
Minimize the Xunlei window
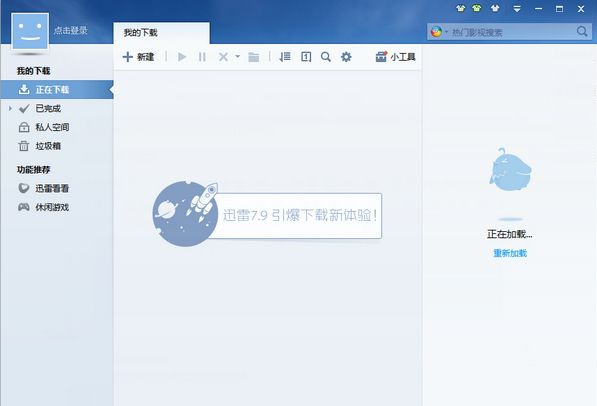pyautogui.click(x=538, y=9)
